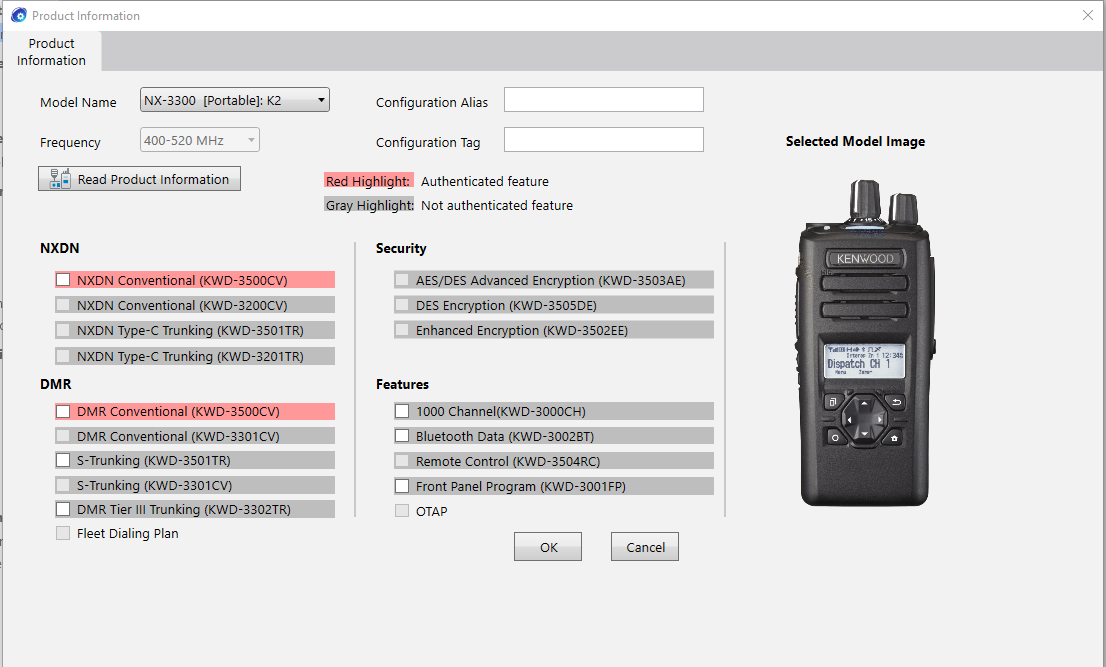Enable Bluetooth Data (KWD-3002BT)
The width and height of the screenshot is (1106, 667).
(402, 436)
